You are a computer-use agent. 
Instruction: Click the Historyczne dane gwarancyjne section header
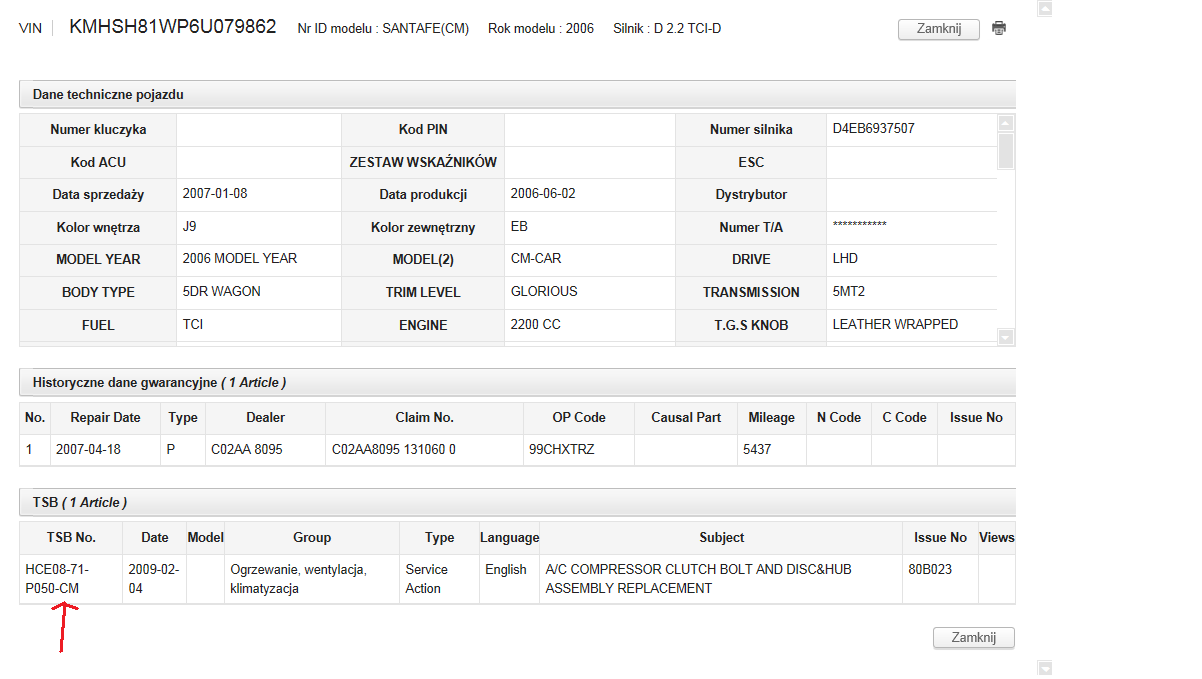(x=517, y=382)
